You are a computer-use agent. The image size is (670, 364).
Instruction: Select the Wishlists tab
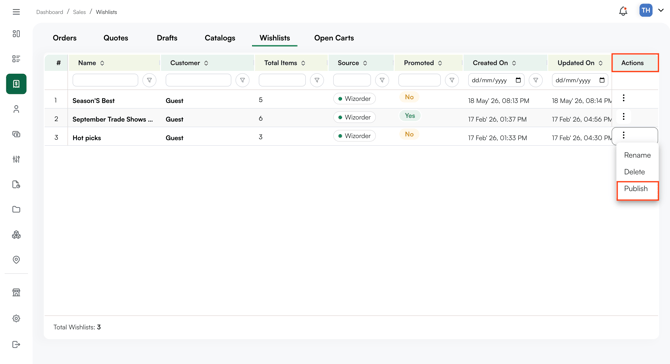click(275, 38)
